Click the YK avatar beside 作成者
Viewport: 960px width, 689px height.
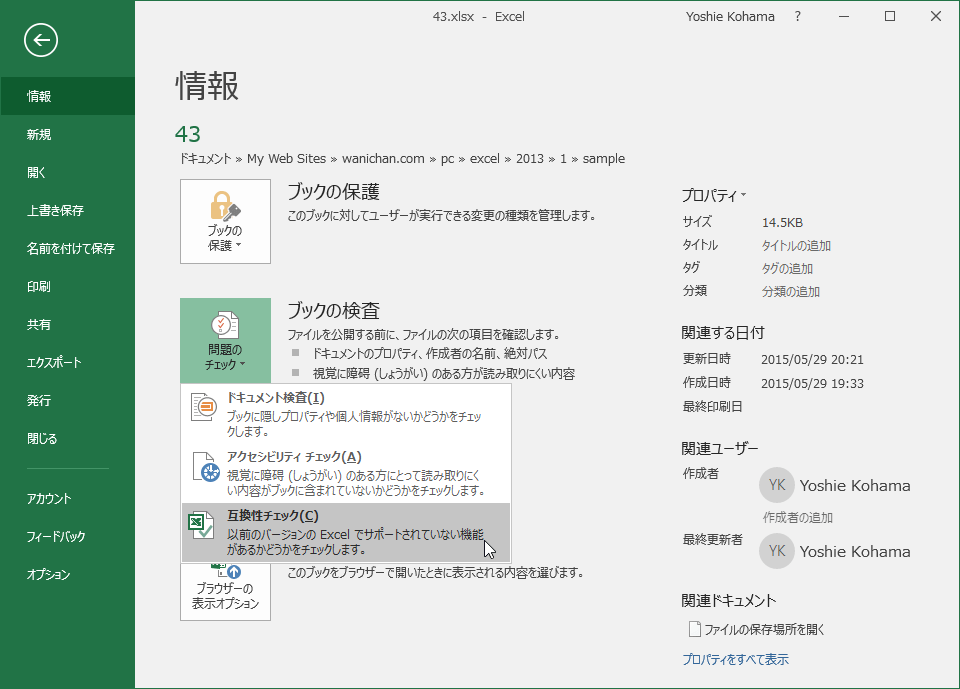click(x=777, y=485)
